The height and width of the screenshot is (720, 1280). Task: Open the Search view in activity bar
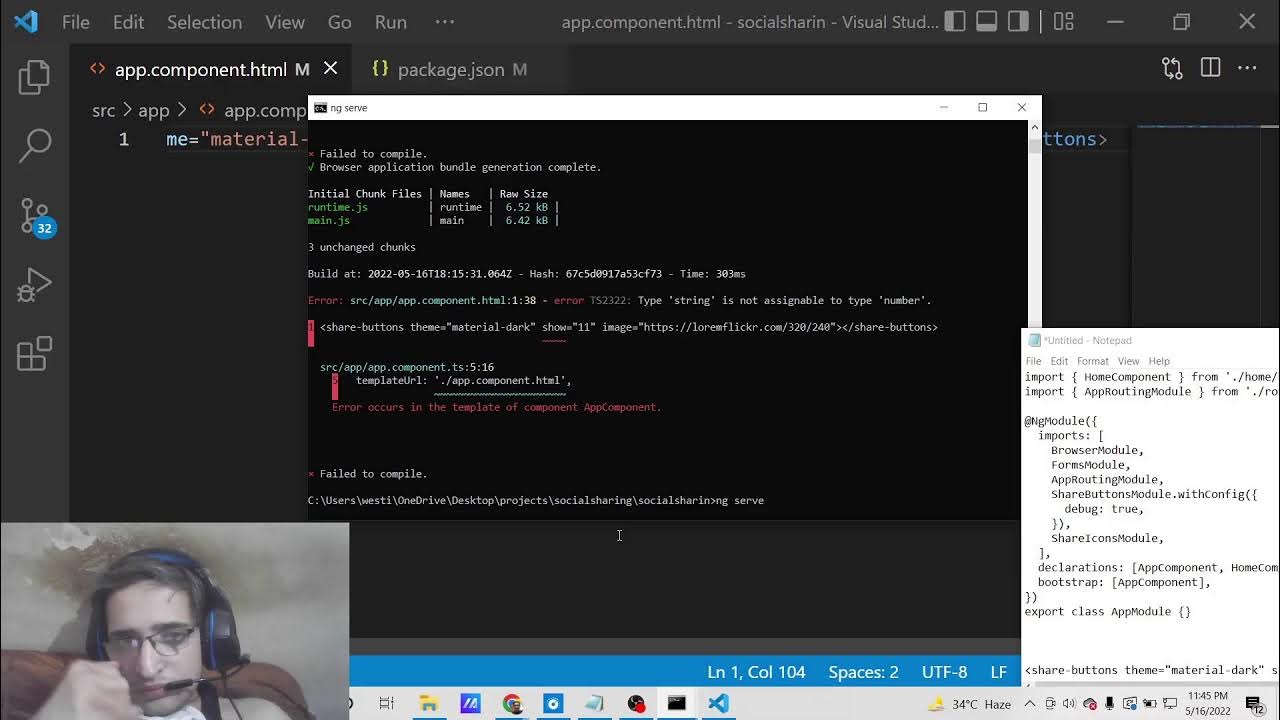coord(34,146)
